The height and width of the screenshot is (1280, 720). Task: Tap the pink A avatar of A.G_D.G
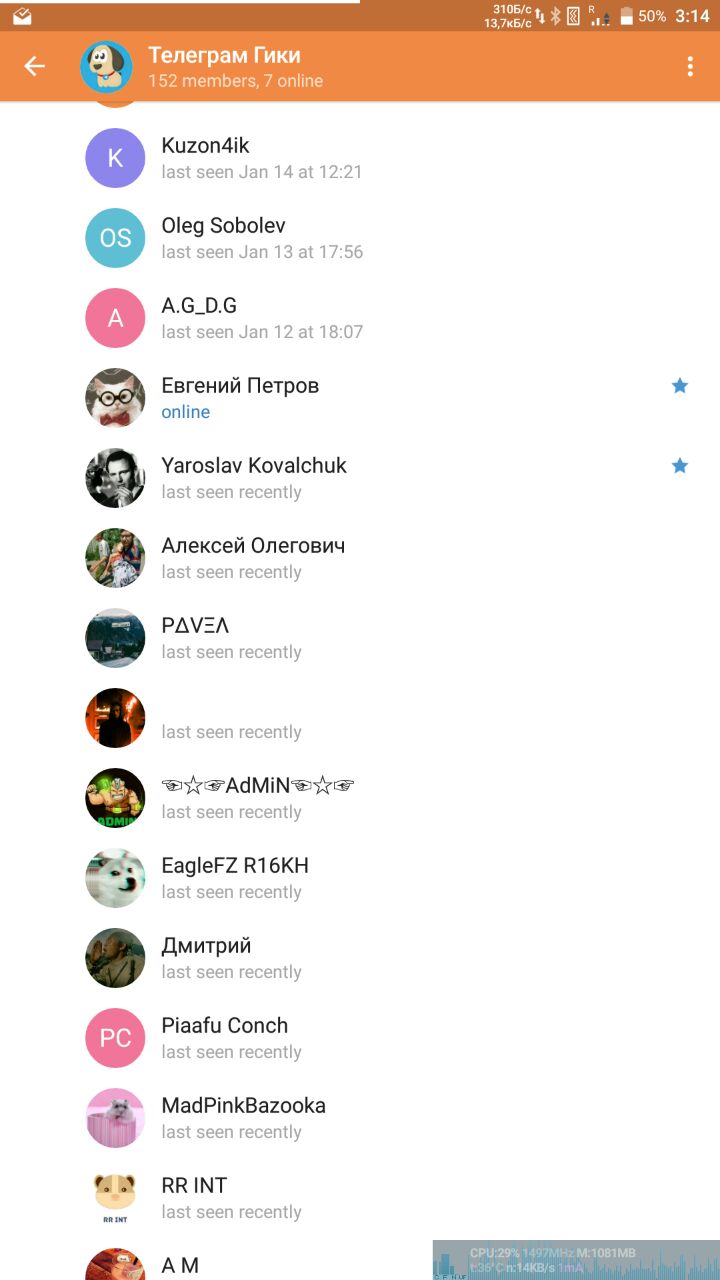[x=115, y=318]
